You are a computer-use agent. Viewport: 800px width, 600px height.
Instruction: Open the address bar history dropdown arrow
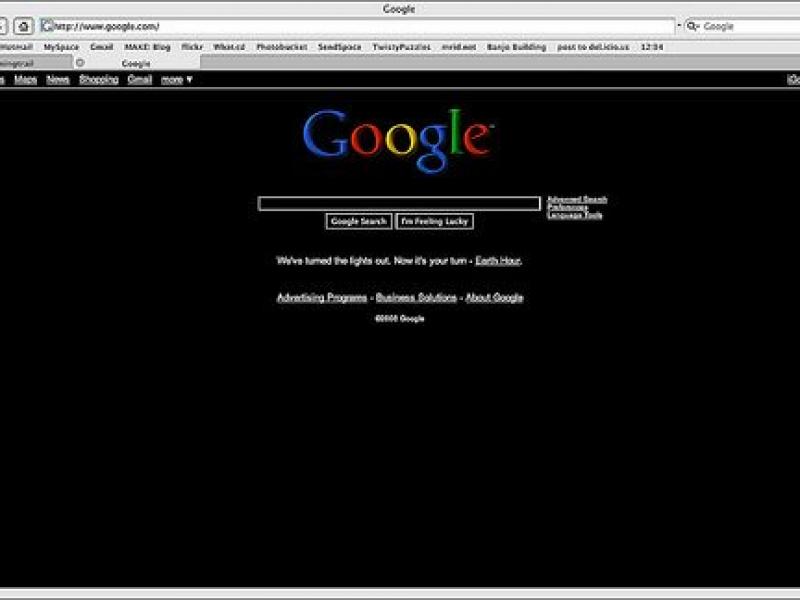click(679, 26)
